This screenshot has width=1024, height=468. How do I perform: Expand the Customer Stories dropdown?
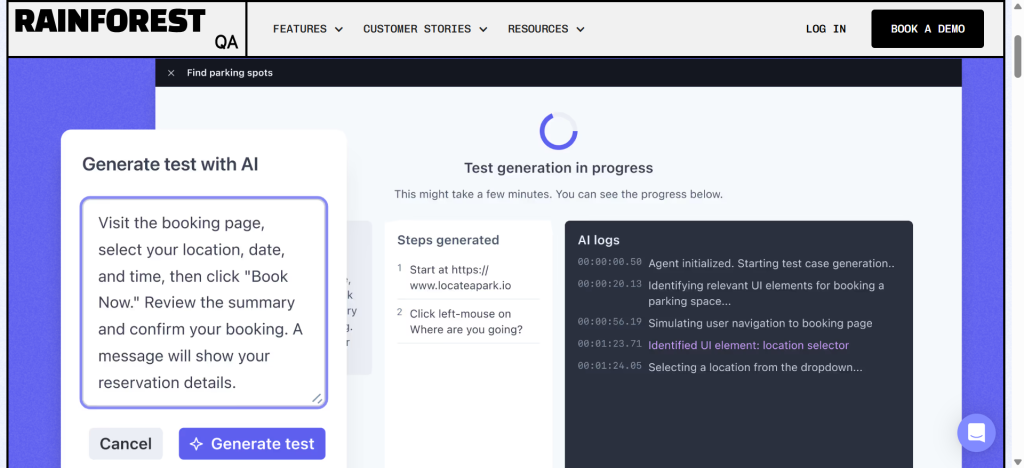tap(425, 29)
